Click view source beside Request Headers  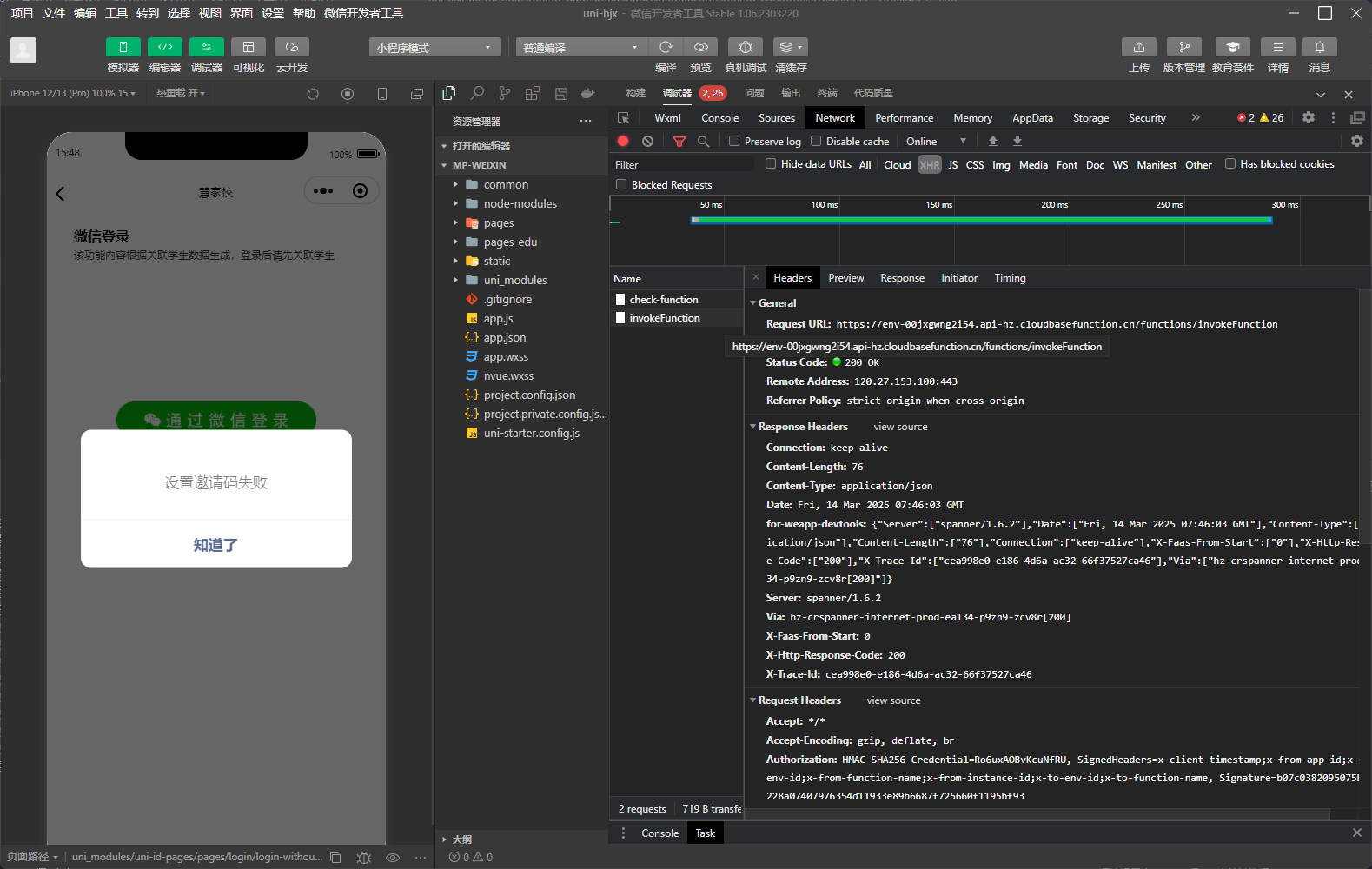[893, 700]
